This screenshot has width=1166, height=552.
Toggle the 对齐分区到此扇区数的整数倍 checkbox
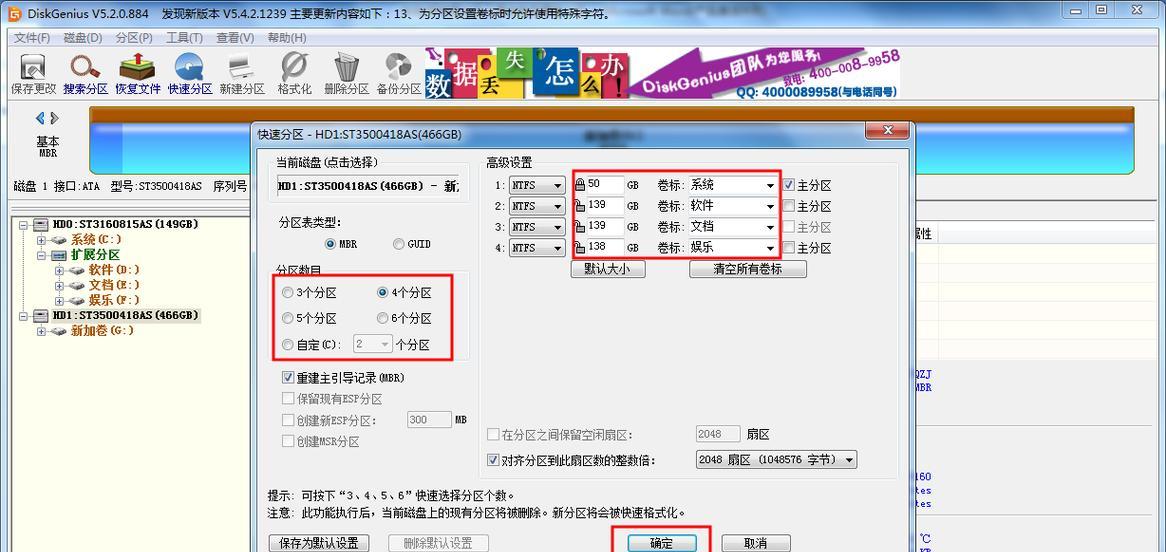coord(492,460)
